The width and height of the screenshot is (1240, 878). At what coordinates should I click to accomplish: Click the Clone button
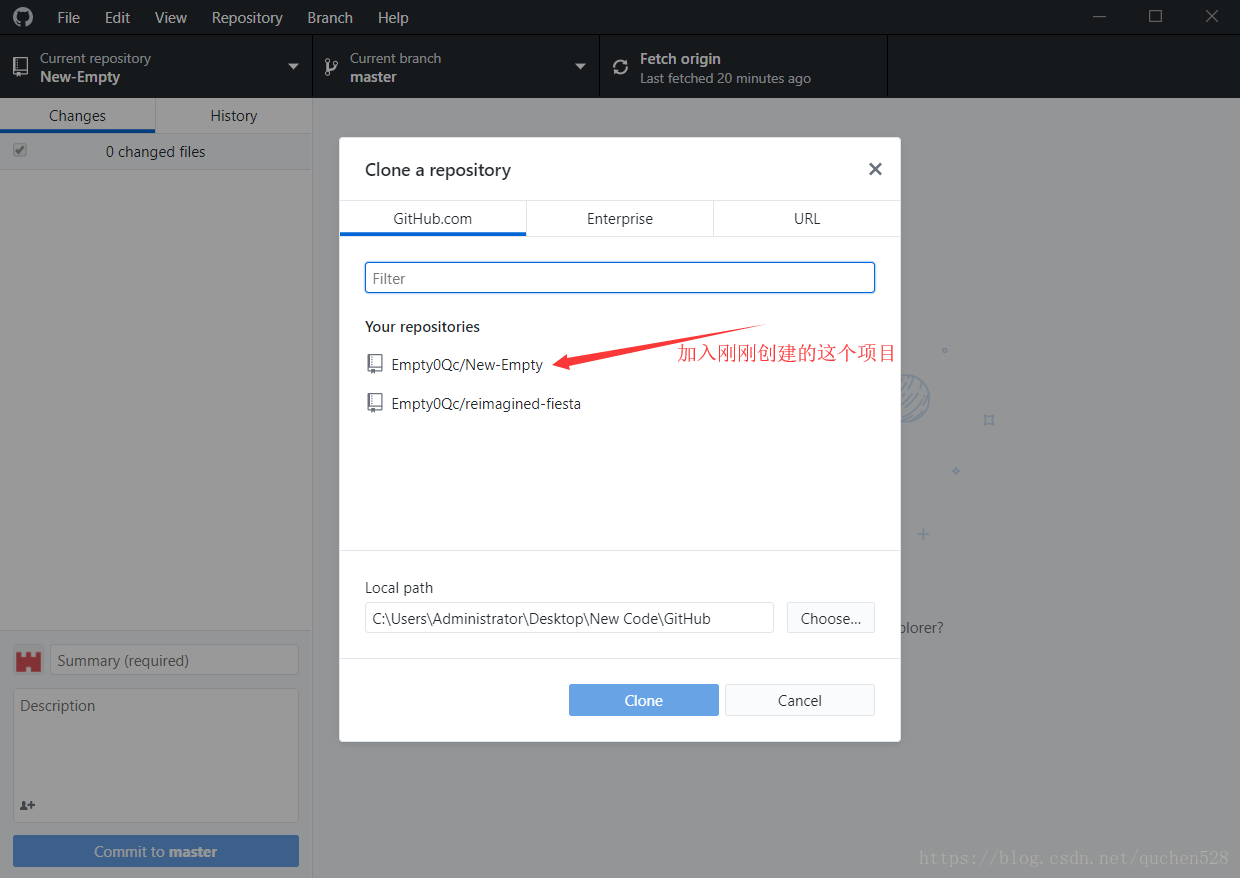pos(644,700)
